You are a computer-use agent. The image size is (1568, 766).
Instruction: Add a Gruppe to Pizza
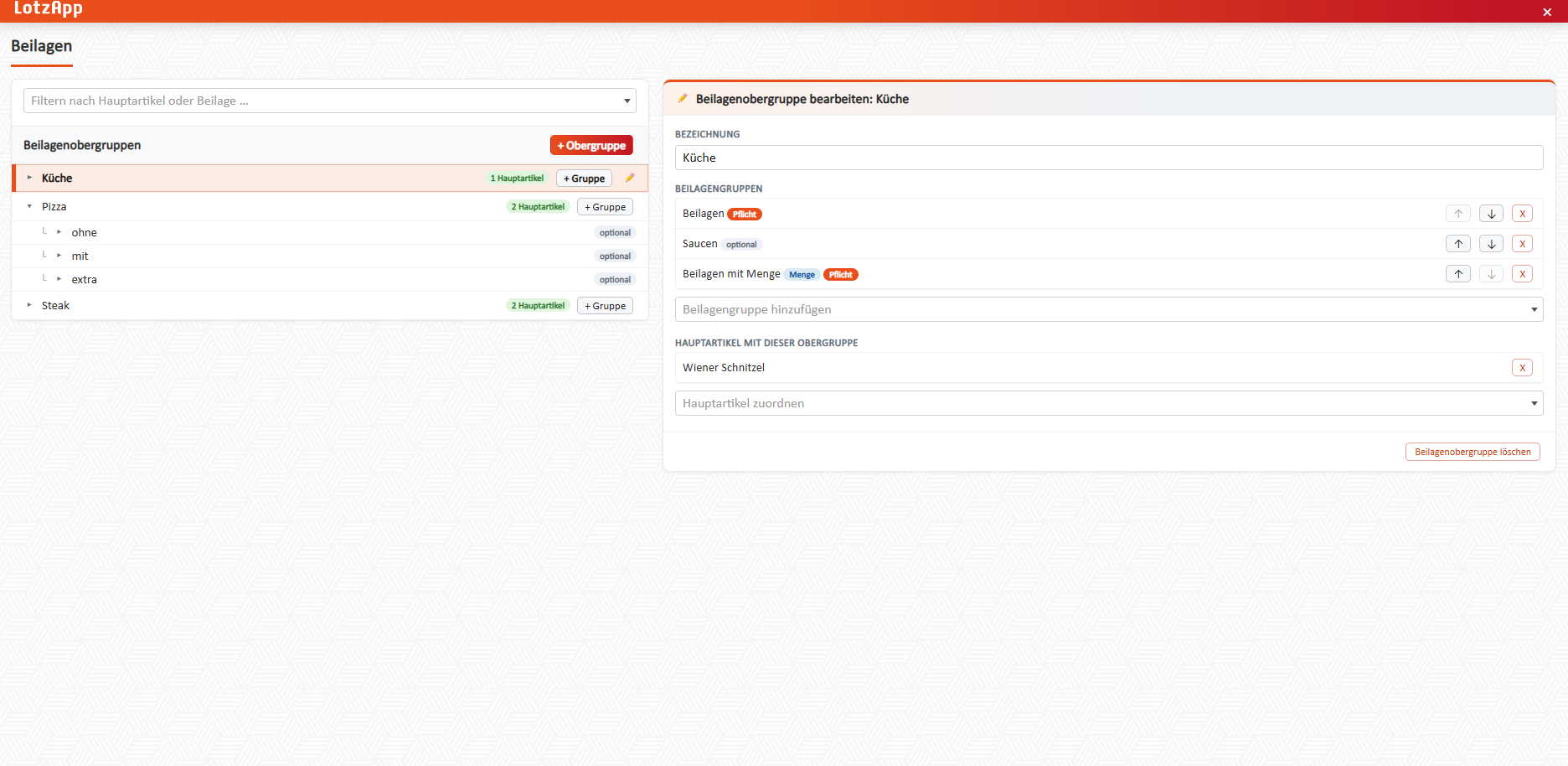click(x=605, y=207)
